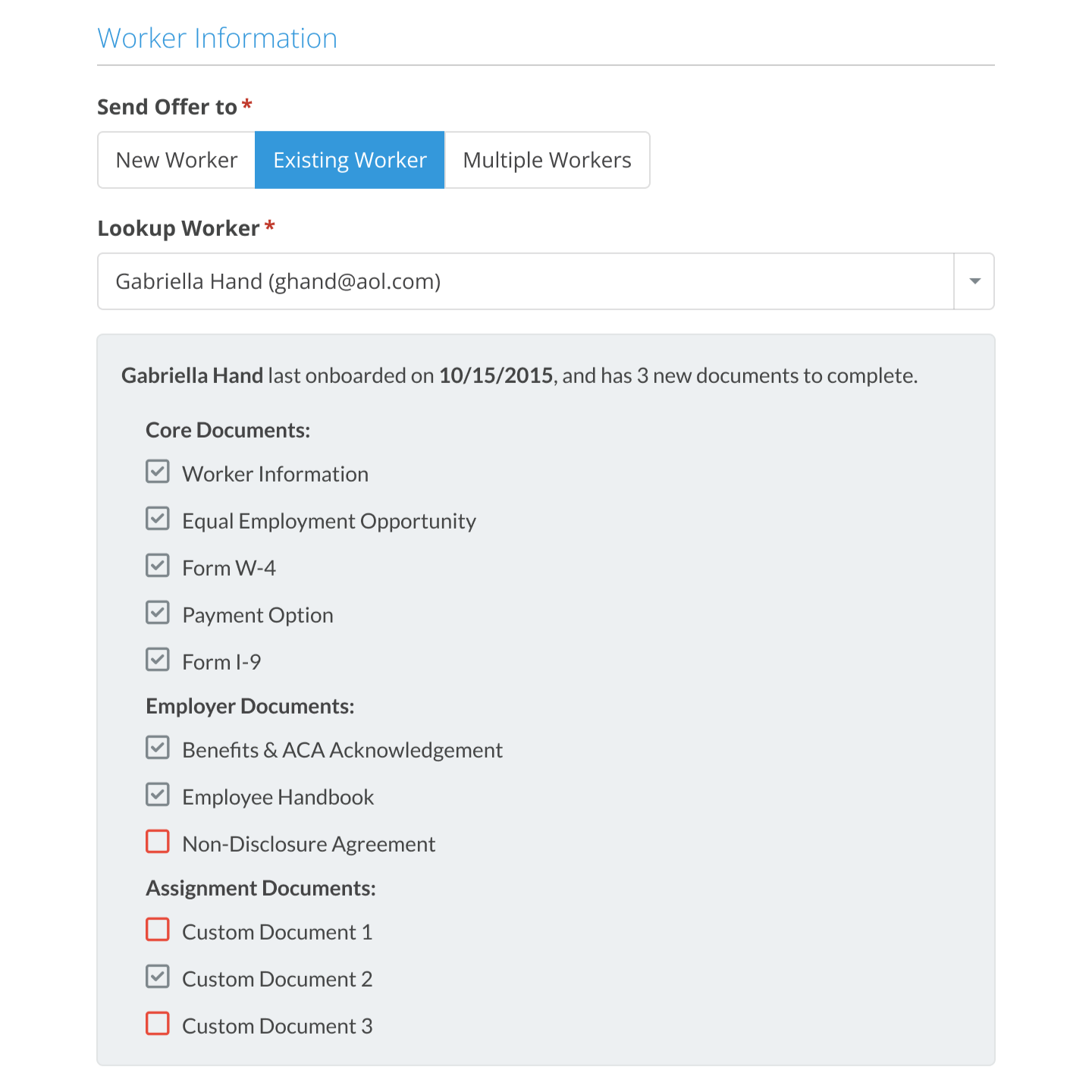Click the Non-Disclosure Agreement label

click(x=309, y=844)
